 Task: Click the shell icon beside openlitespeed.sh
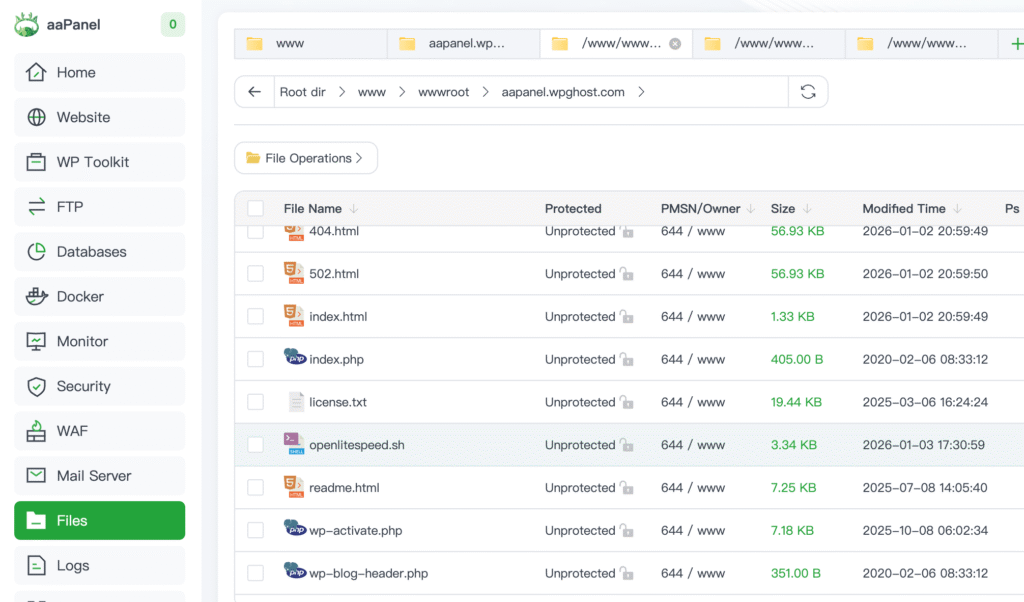pyautogui.click(x=294, y=444)
